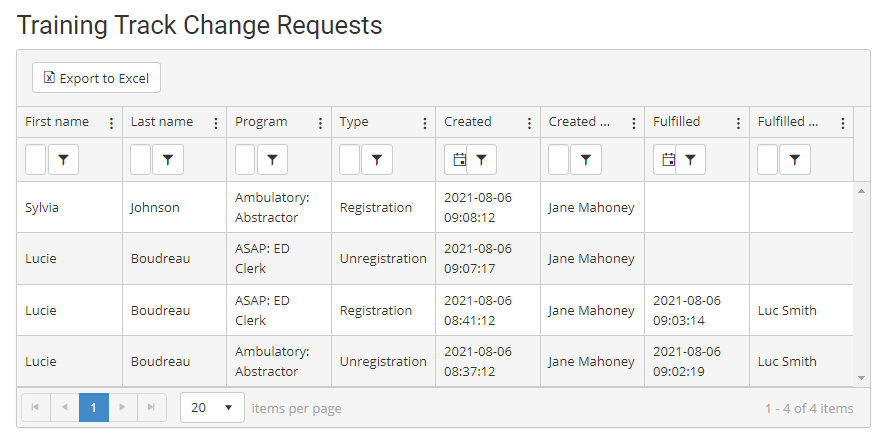The width and height of the screenshot is (886, 443).
Task: Open the Type column options menu
Action: (x=425, y=123)
